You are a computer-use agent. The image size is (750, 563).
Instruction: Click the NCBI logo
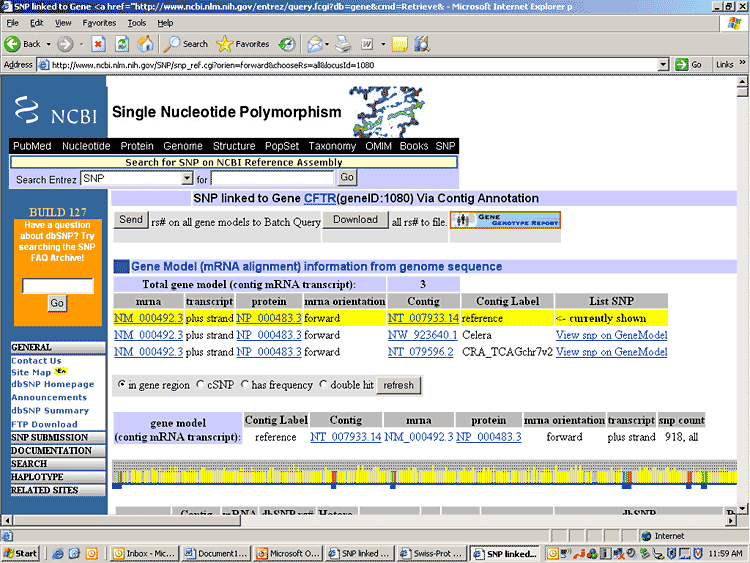[x=55, y=111]
